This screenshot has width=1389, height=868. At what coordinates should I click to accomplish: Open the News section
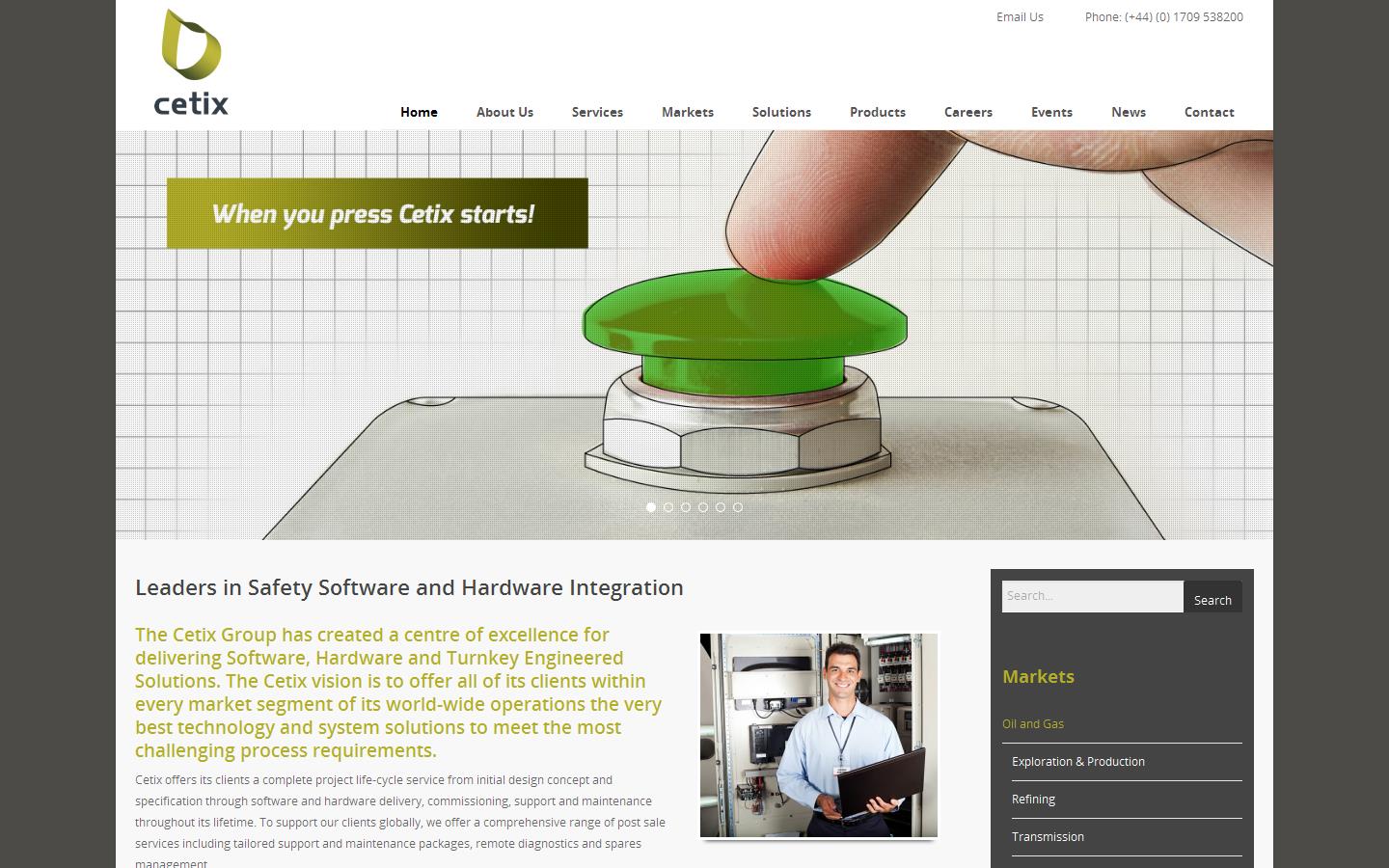point(1129,112)
